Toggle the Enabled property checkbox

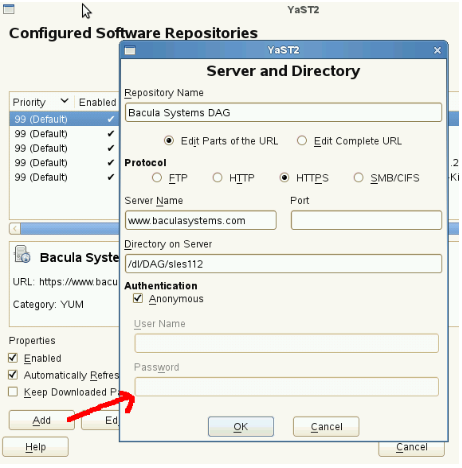13,358
